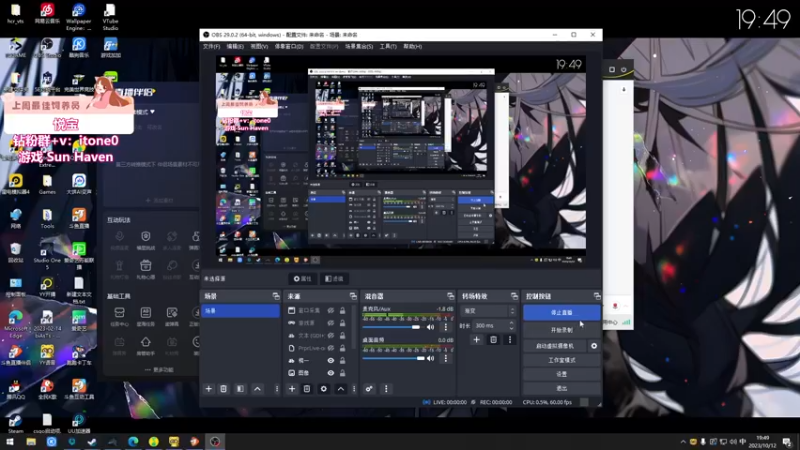Undock the 场景 panel with its float icon

[276, 296]
